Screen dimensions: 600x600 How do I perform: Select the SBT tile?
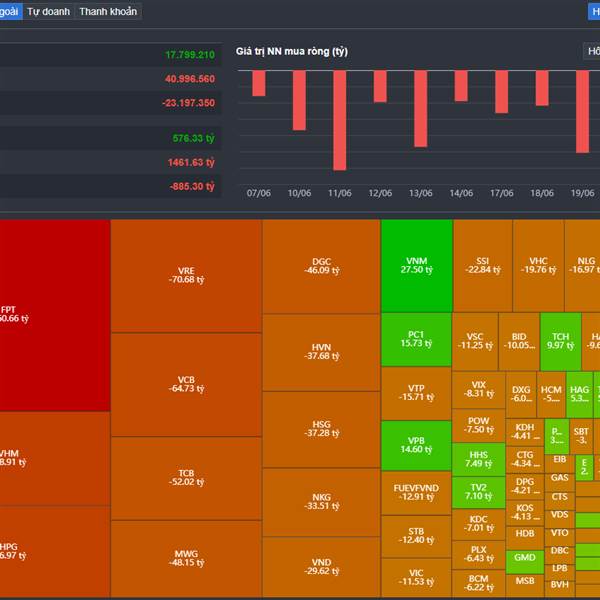coord(581,436)
